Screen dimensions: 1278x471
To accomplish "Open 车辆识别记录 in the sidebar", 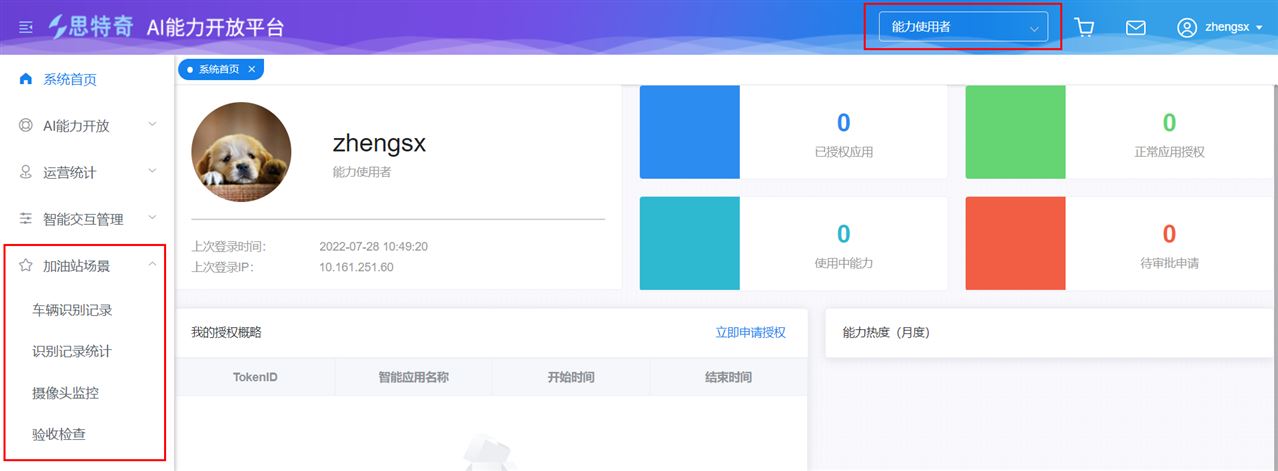I will tap(72, 310).
